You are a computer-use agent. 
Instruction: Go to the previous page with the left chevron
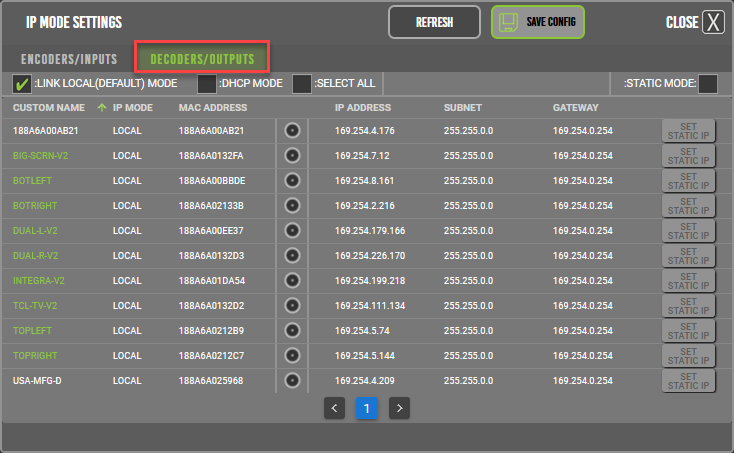pos(335,408)
